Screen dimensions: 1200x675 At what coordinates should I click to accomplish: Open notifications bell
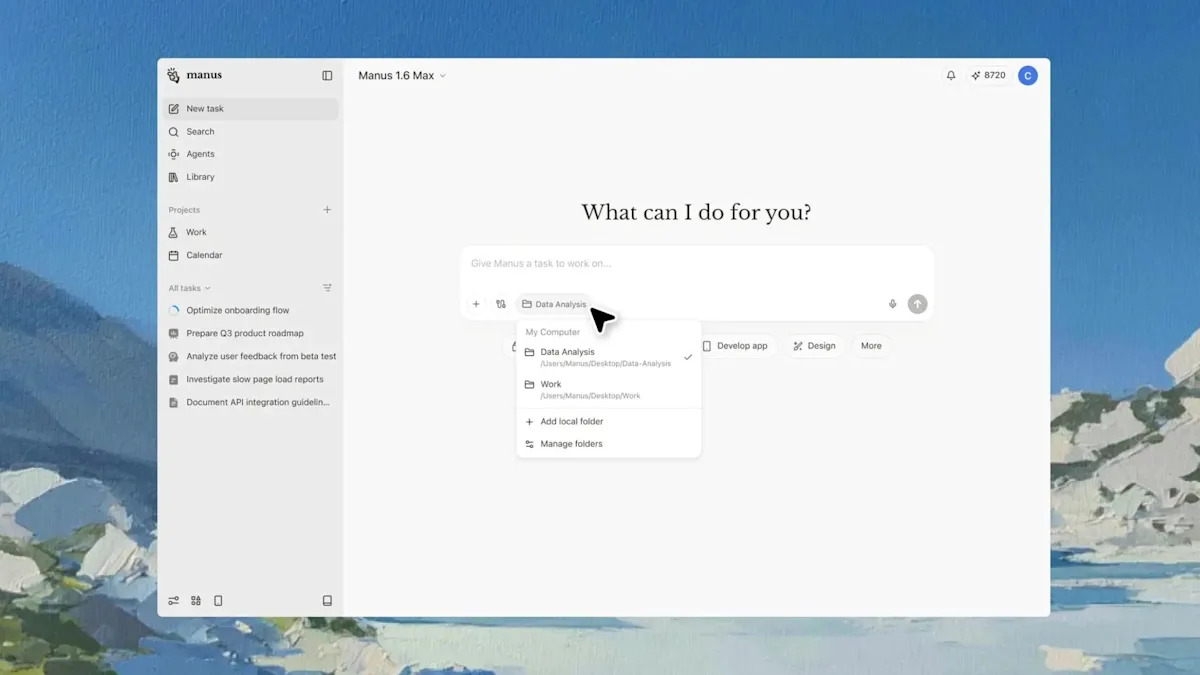pos(950,76)
